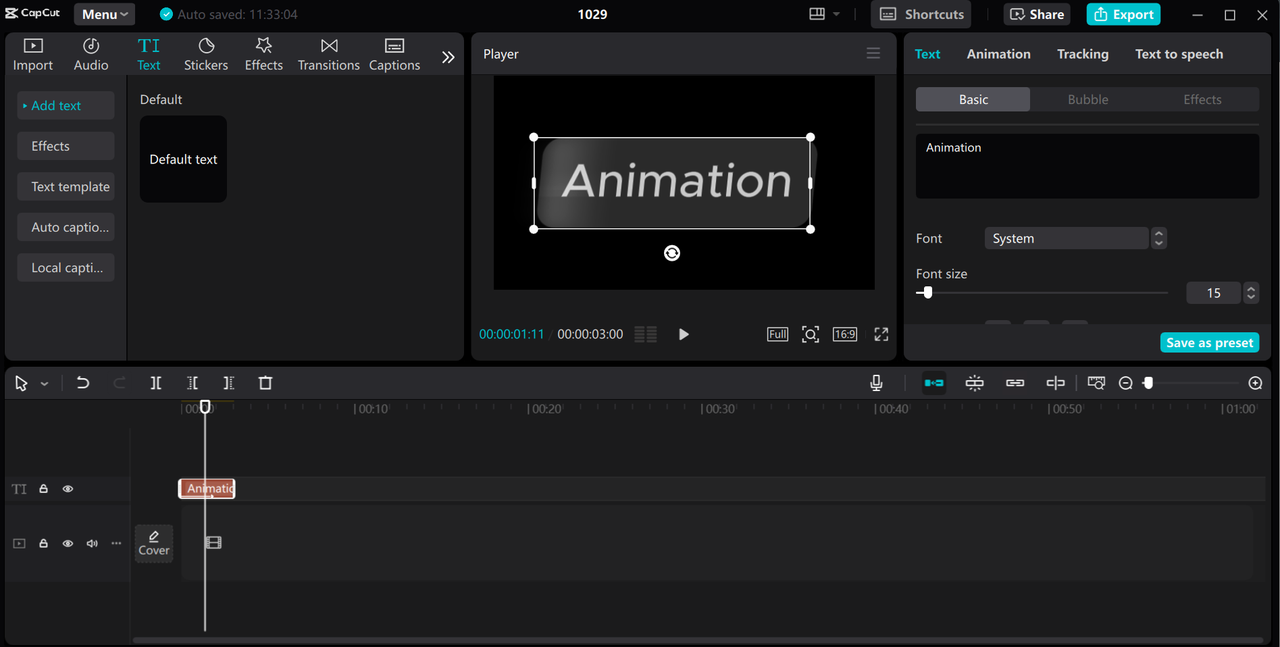Viewport: 1280px width, 647px height.
Task: Switch to the Text tab in inspector
Action: click(x=928, y=54)
